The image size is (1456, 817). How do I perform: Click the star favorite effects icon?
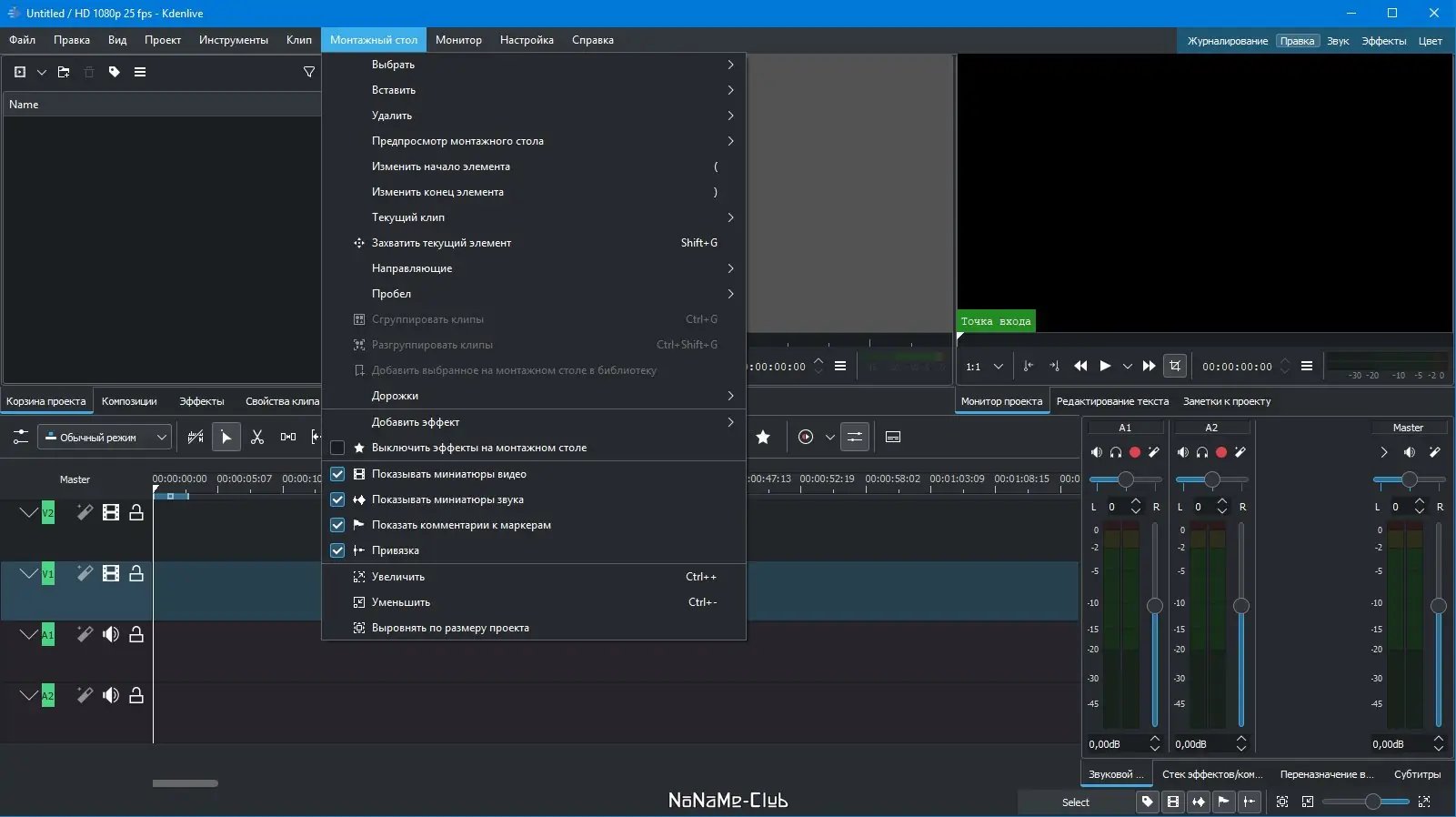click(763, 438)
